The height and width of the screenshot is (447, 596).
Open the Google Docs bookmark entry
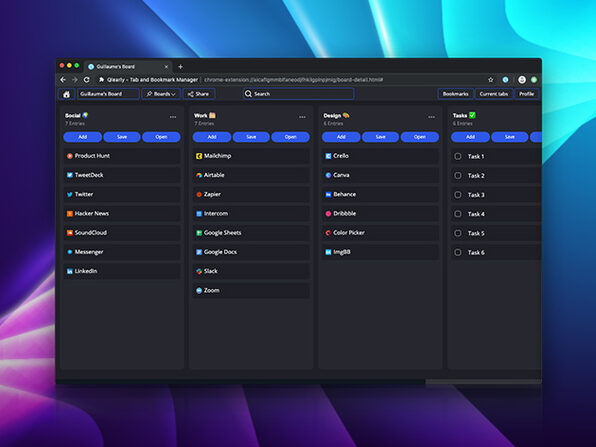pyautogui.click(x=251, y=252)
